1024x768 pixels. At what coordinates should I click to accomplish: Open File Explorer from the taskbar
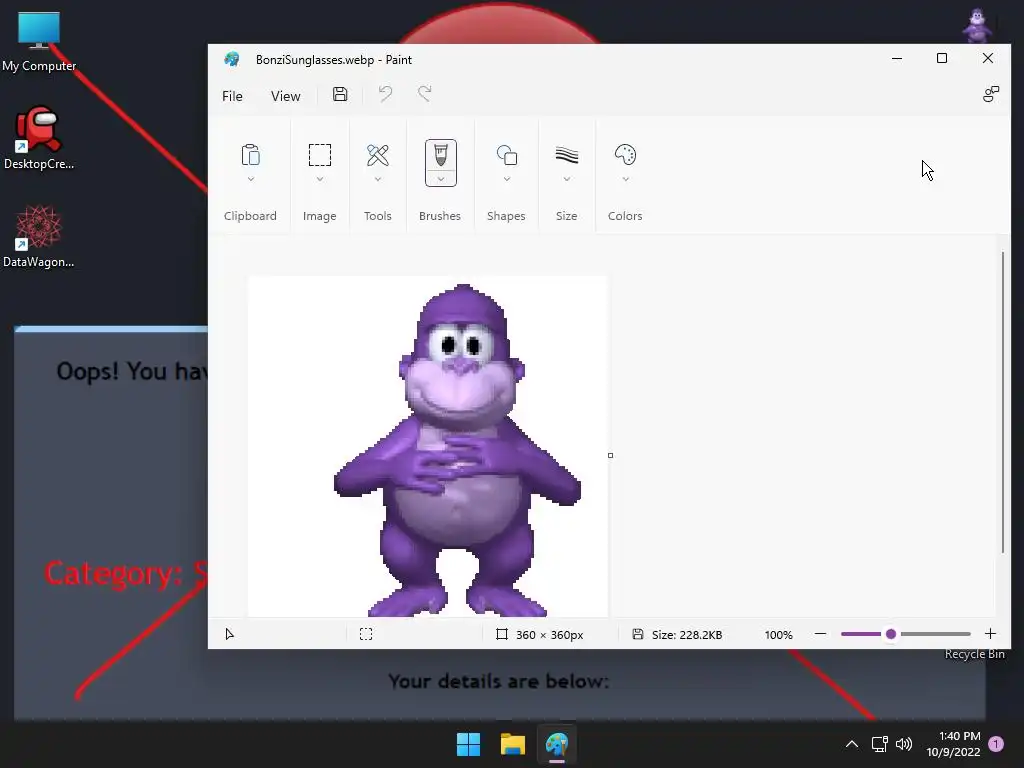[513, 744]
